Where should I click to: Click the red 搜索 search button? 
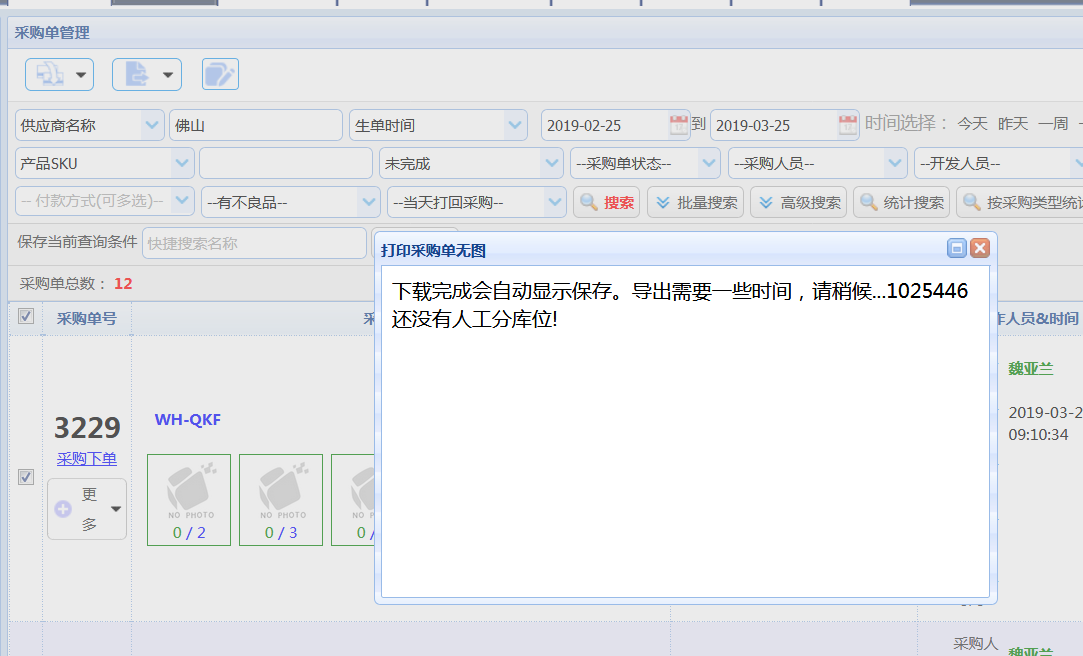pyautogui.click(x=606, y=202)
